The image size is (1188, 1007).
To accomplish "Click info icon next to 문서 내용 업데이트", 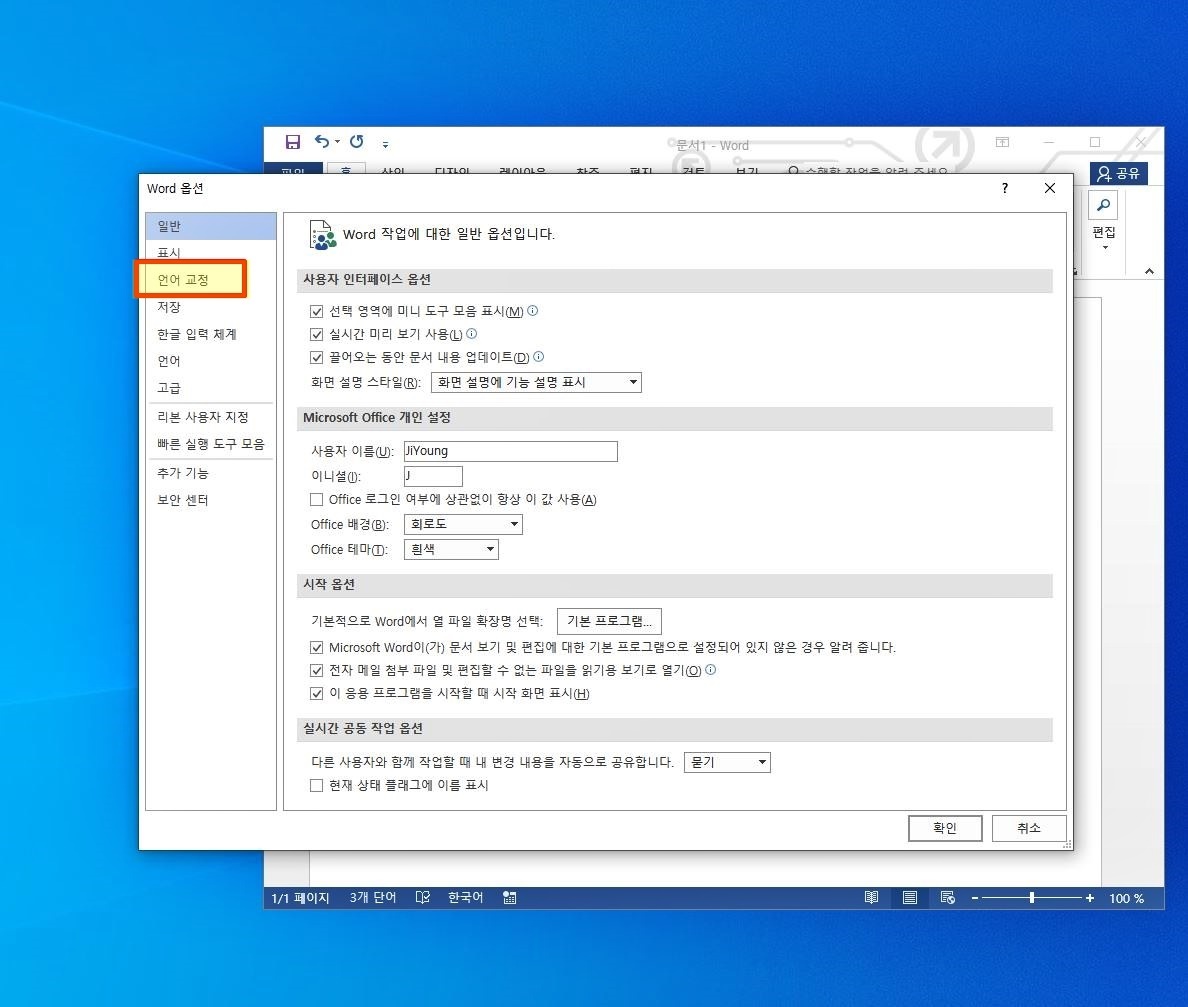I will (538, 356).
